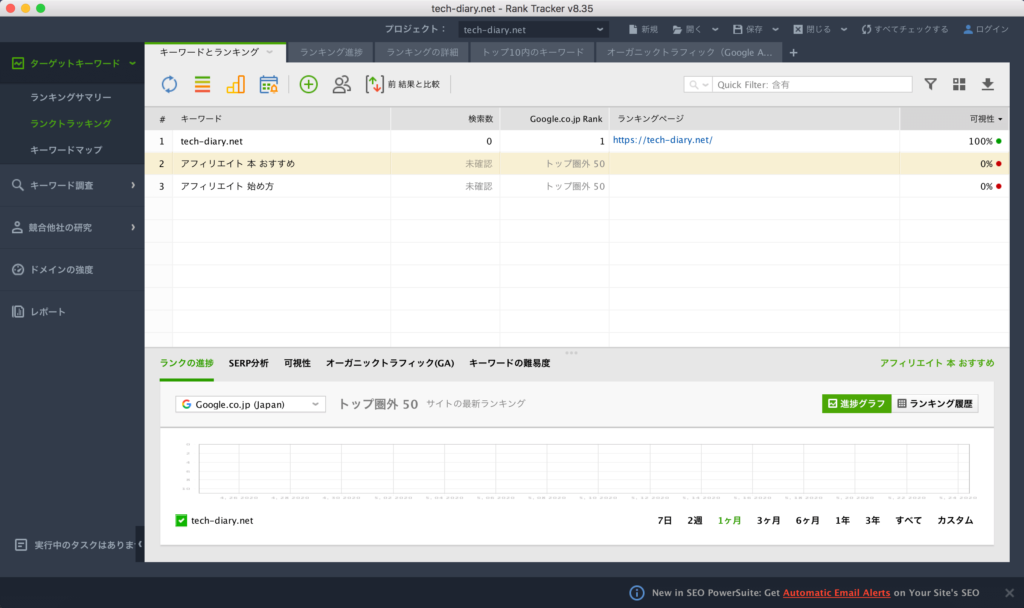Expand the 保存 dropdown arrow
The image size is (1024, 608).
[x=775, y=29]
